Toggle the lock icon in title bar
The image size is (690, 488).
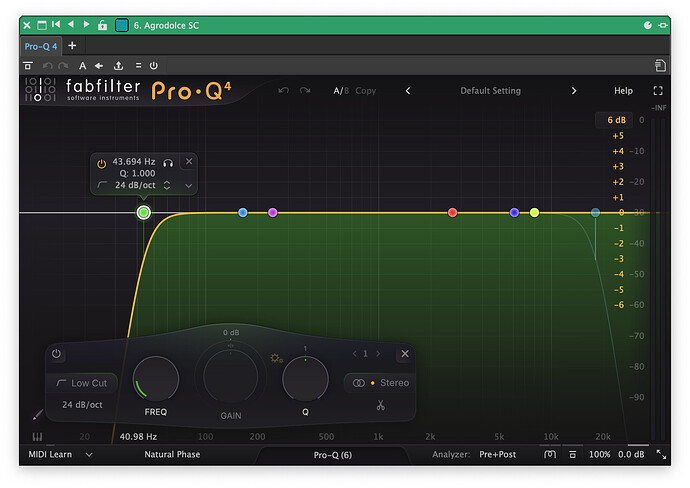[102, 25]
